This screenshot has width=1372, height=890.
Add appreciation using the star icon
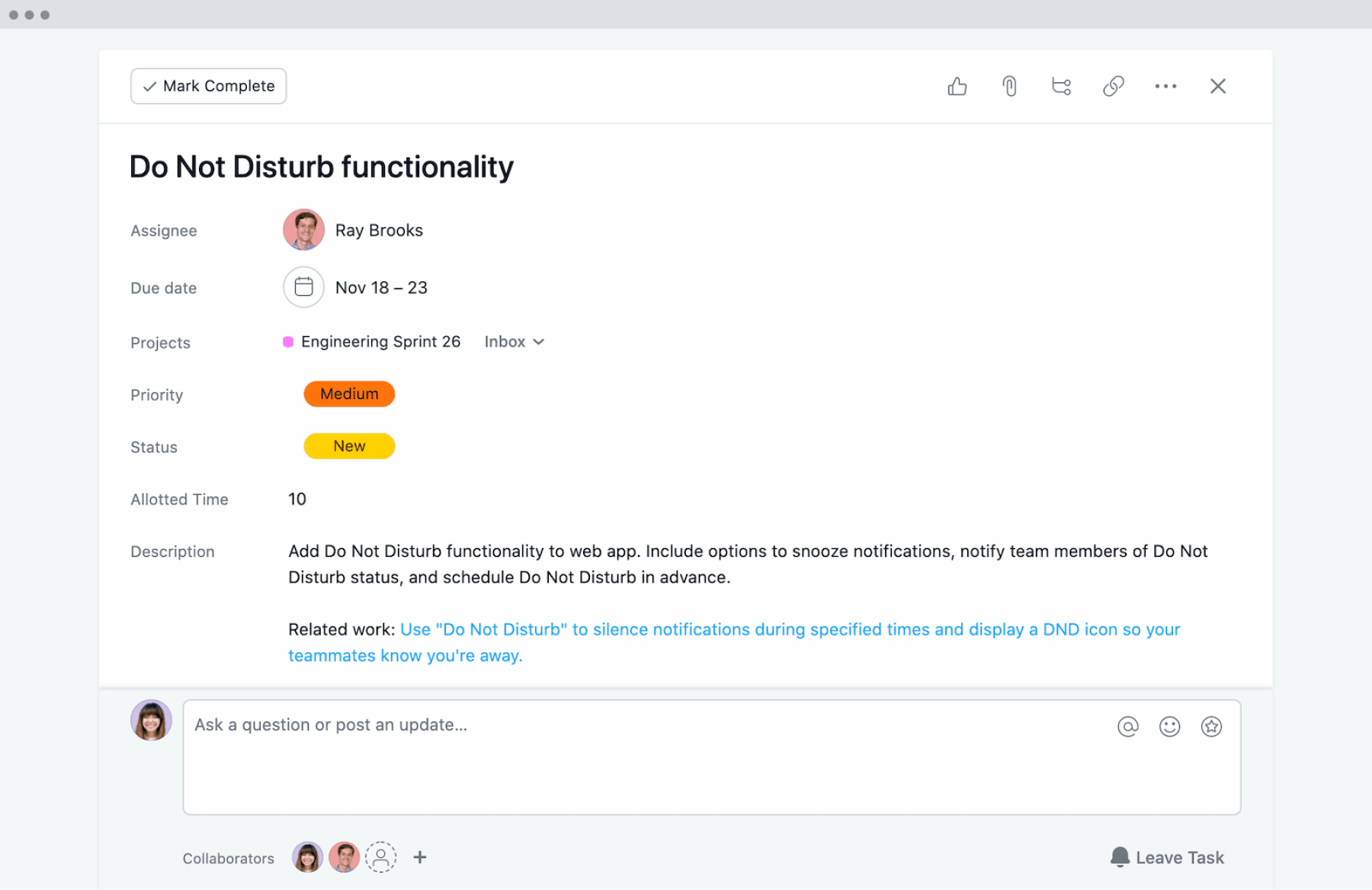point(1211,727)
